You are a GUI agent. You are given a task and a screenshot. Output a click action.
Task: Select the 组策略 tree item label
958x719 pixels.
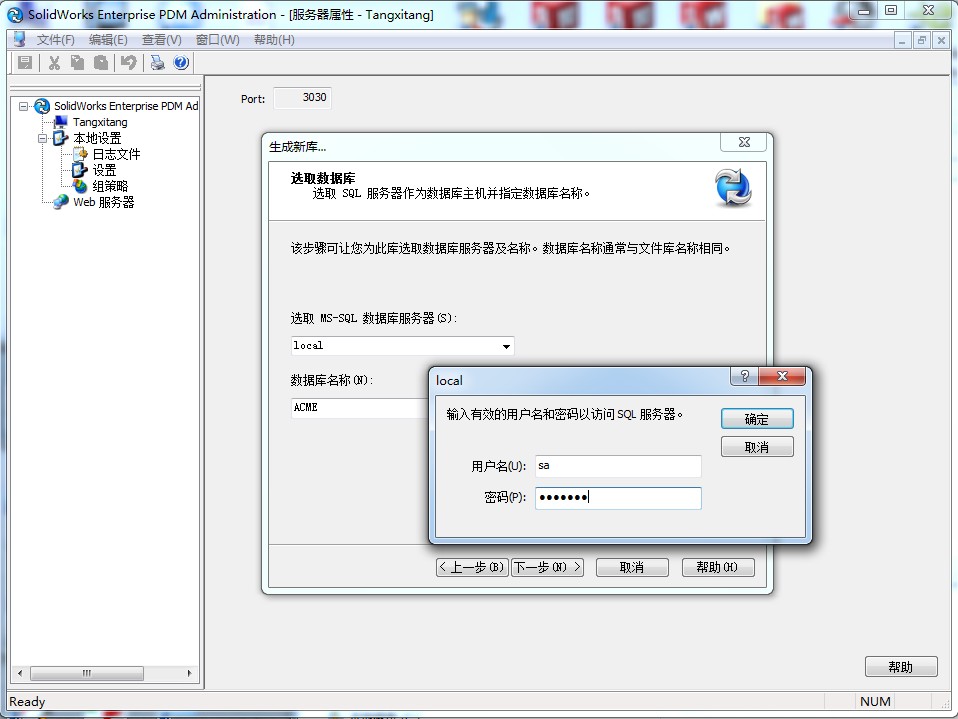coord(110,186)
